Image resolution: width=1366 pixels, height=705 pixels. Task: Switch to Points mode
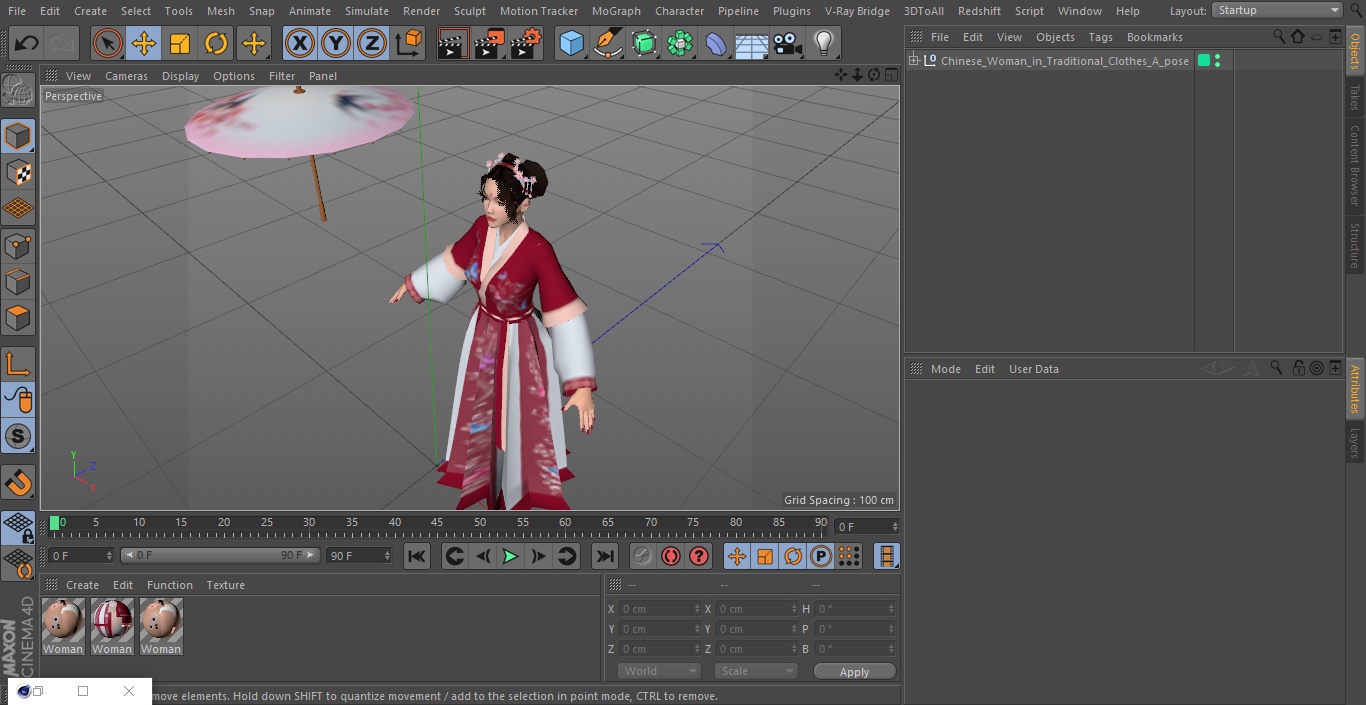tap(18, 245)
